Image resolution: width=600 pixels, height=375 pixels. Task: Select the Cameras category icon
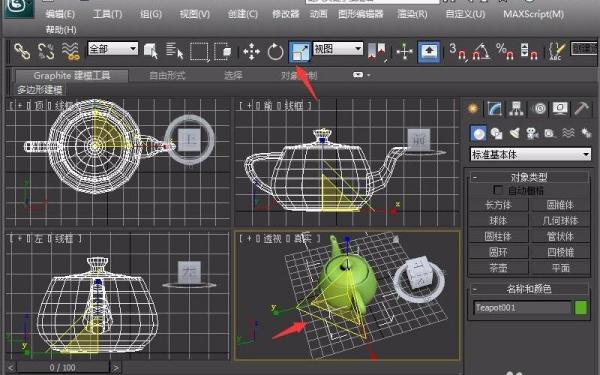pos(532,134)
